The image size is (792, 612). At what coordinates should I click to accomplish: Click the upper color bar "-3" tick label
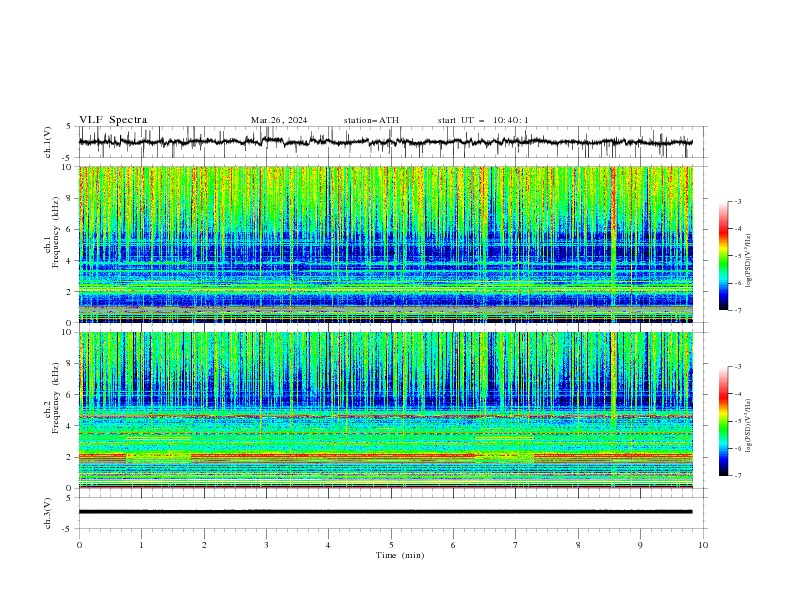(737, 201)
